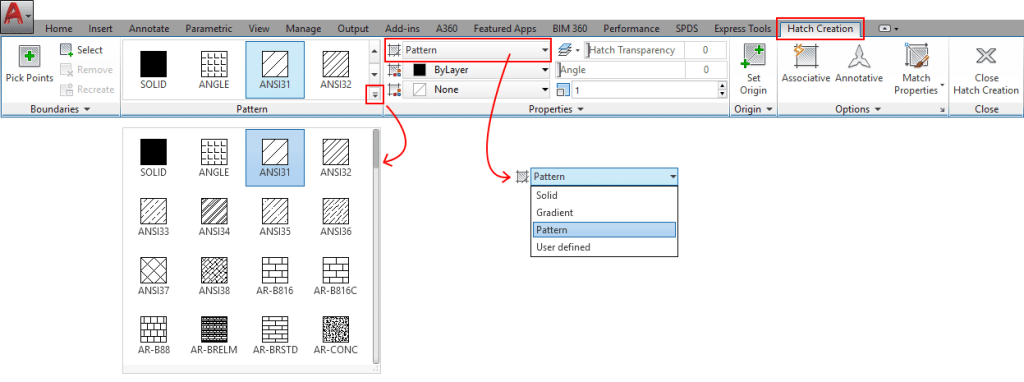Click None background color swatch
The height and width of the screenshot is (382, 1024).
click(x=420, y=89)
